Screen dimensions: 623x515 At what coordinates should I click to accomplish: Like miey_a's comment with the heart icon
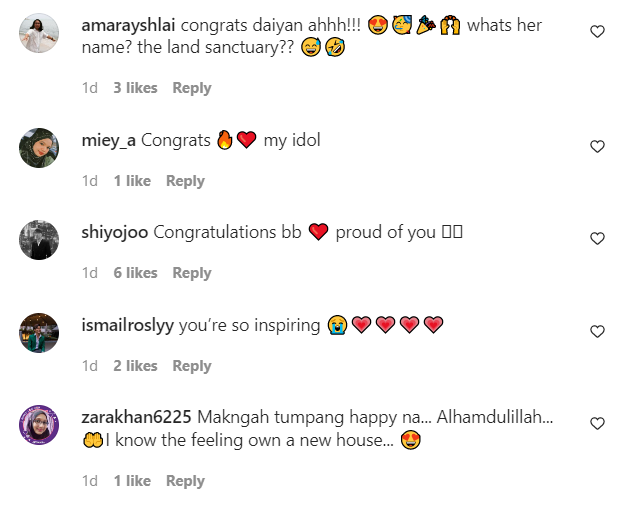tap(597, 147)
